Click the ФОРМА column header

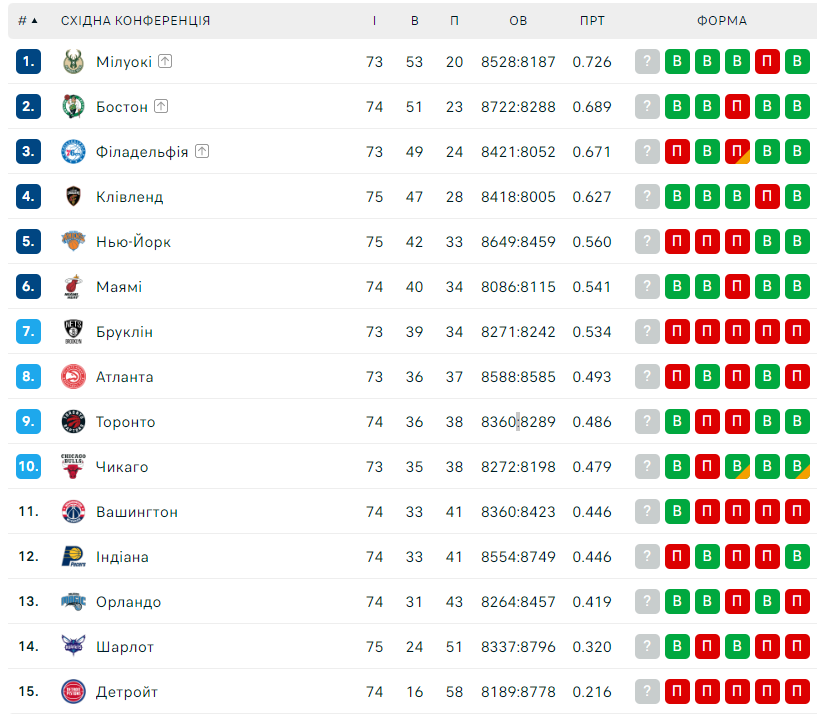point(722,21)
